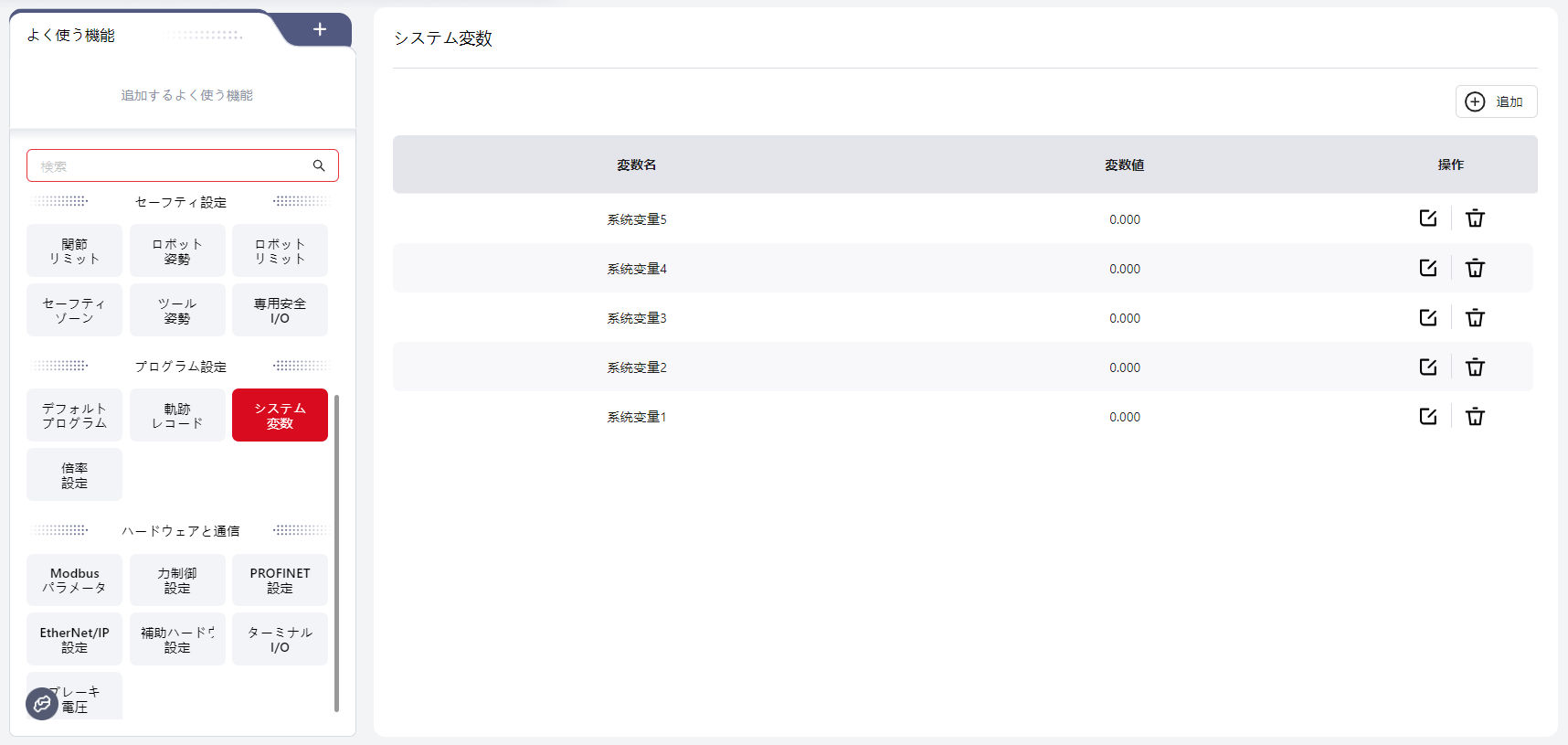The image size is (1568, 745).
Task: Select Modbus パラメータ item
Action: tap(74, 580)
